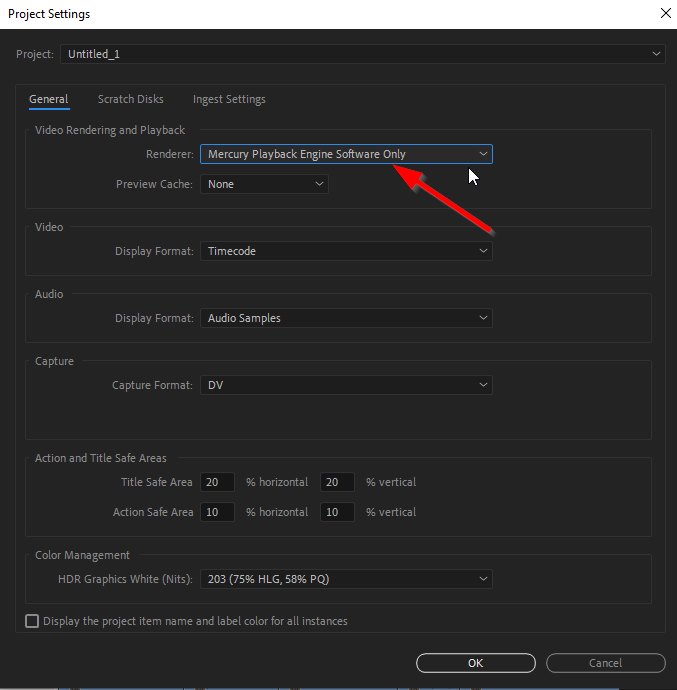The width and height of the screenshot is (677, 690).
Task: Open the Preview Cache dropdown
Action: [264, 184]
